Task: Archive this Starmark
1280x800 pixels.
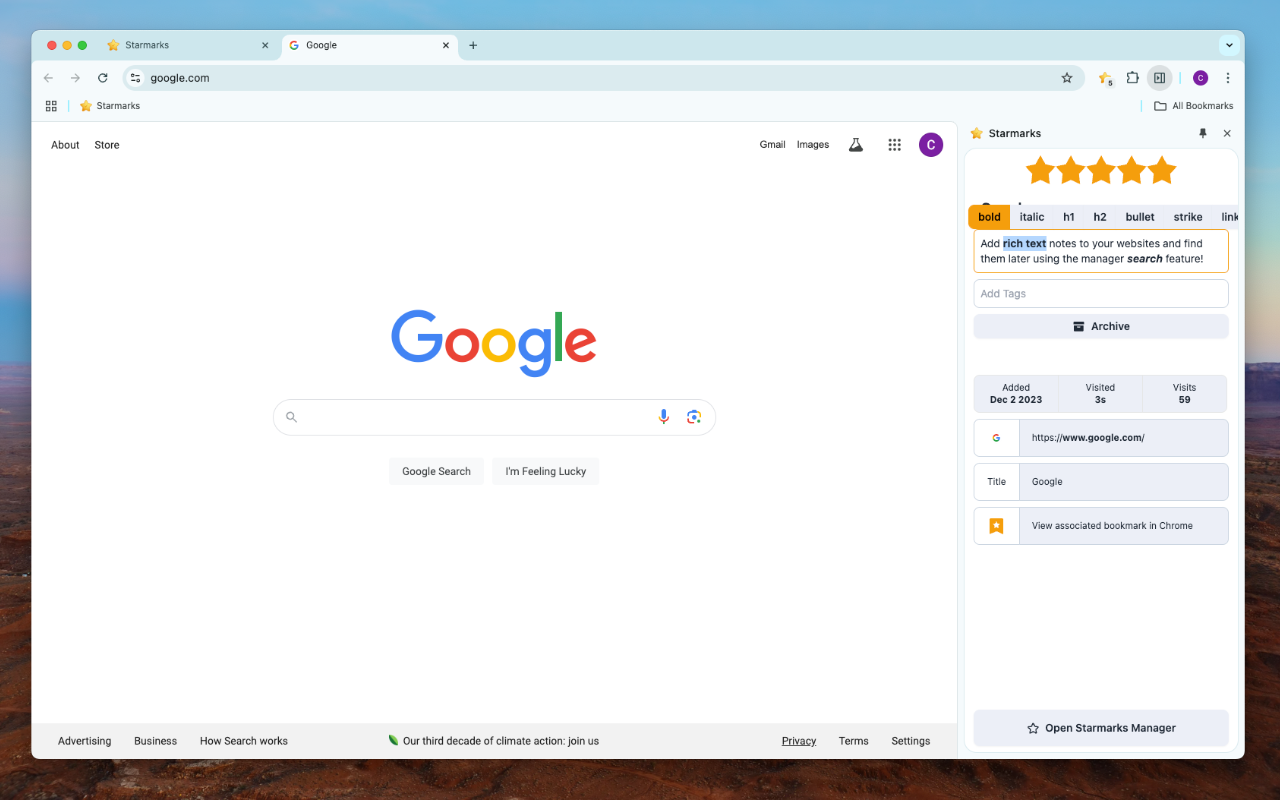Action: point(1101,326)
